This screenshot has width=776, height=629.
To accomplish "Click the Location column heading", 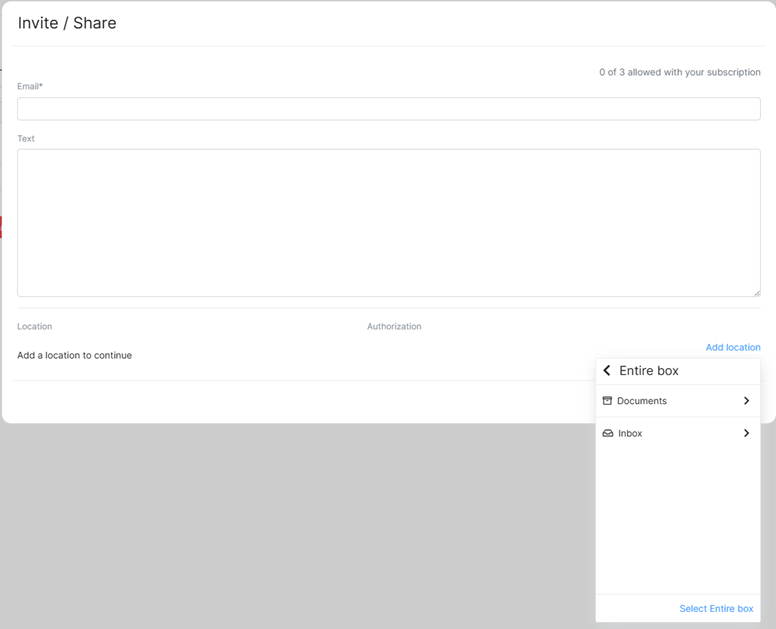I will [35, 326].
